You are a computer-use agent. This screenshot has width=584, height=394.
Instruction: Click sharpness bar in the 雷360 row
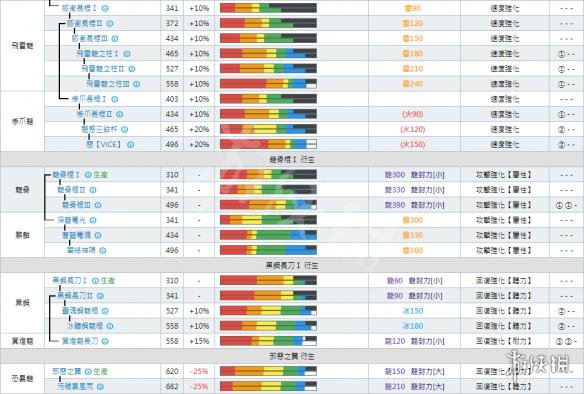[268, 250]
